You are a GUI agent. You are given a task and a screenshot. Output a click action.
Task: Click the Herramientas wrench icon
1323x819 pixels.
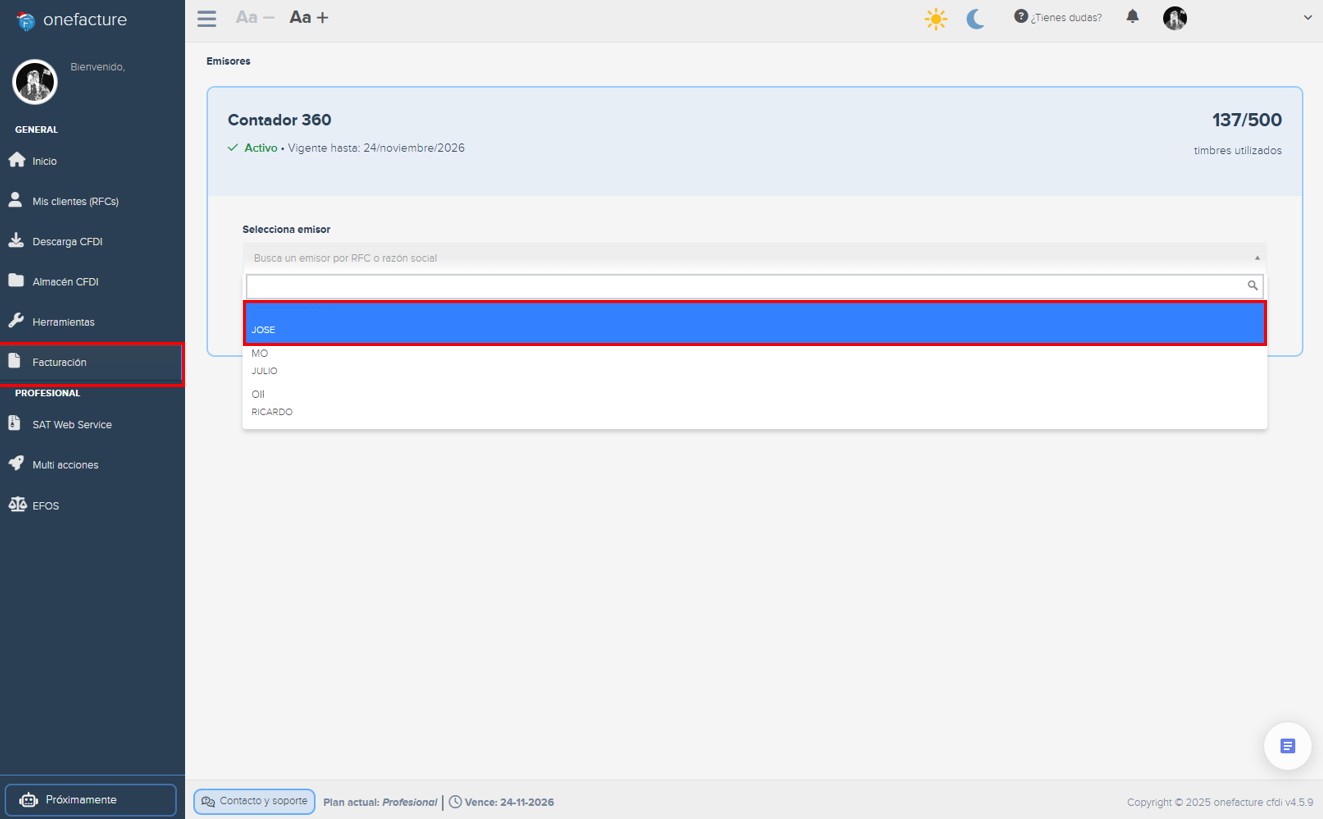point(17,321)
